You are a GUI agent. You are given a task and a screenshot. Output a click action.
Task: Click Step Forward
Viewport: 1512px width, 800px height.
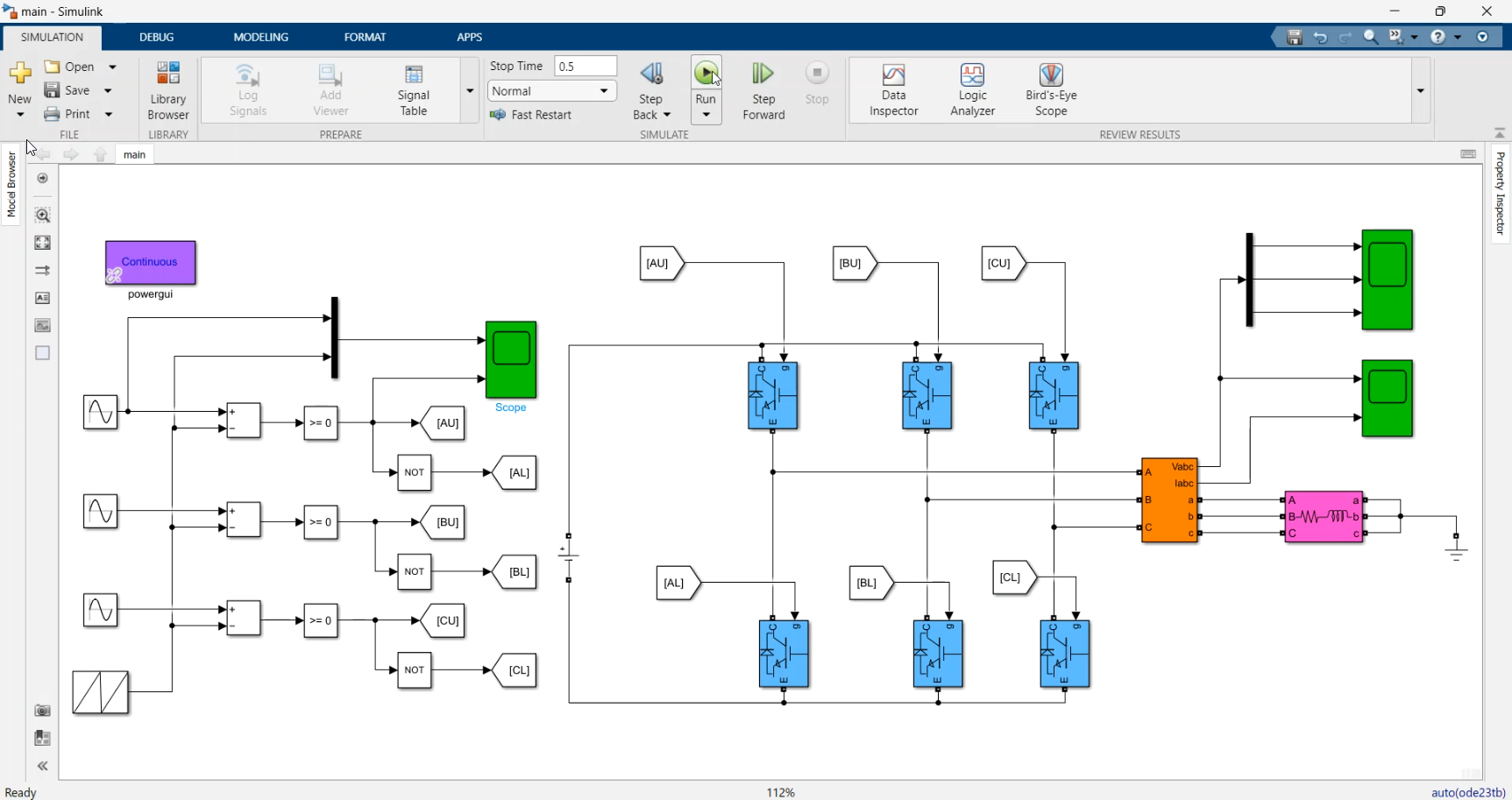point(763,90)
